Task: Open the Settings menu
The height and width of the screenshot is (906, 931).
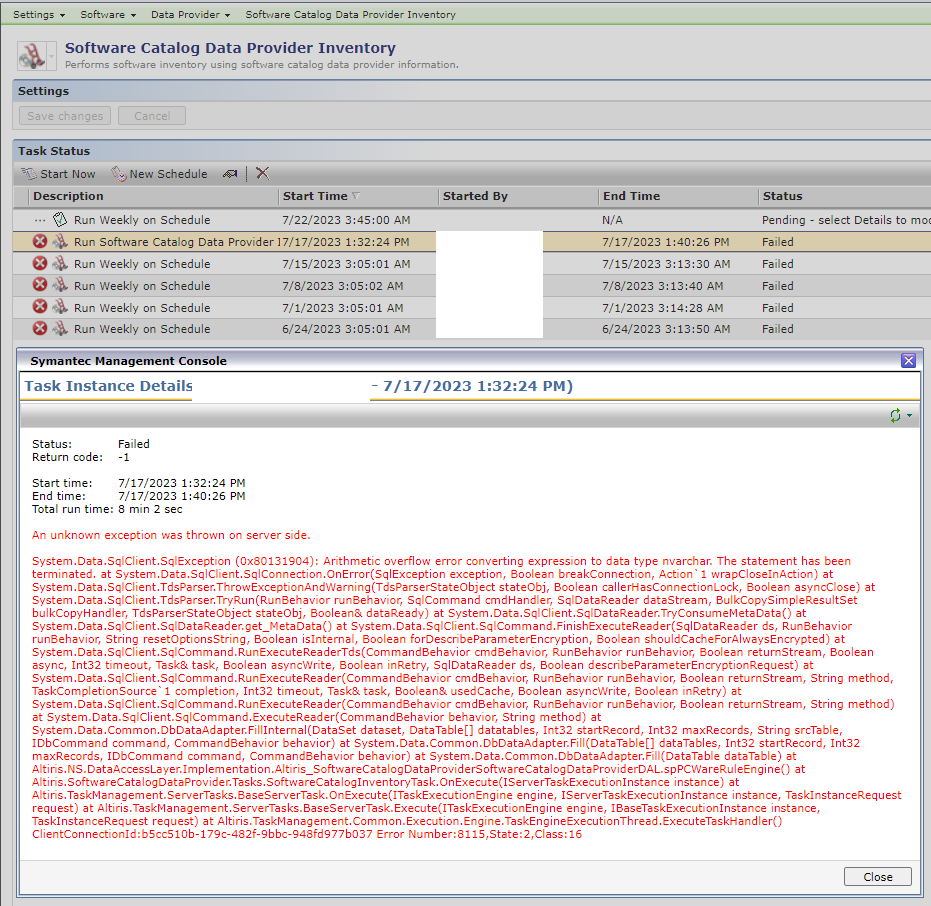Action: pyautogui.click(x=39, y=14)
